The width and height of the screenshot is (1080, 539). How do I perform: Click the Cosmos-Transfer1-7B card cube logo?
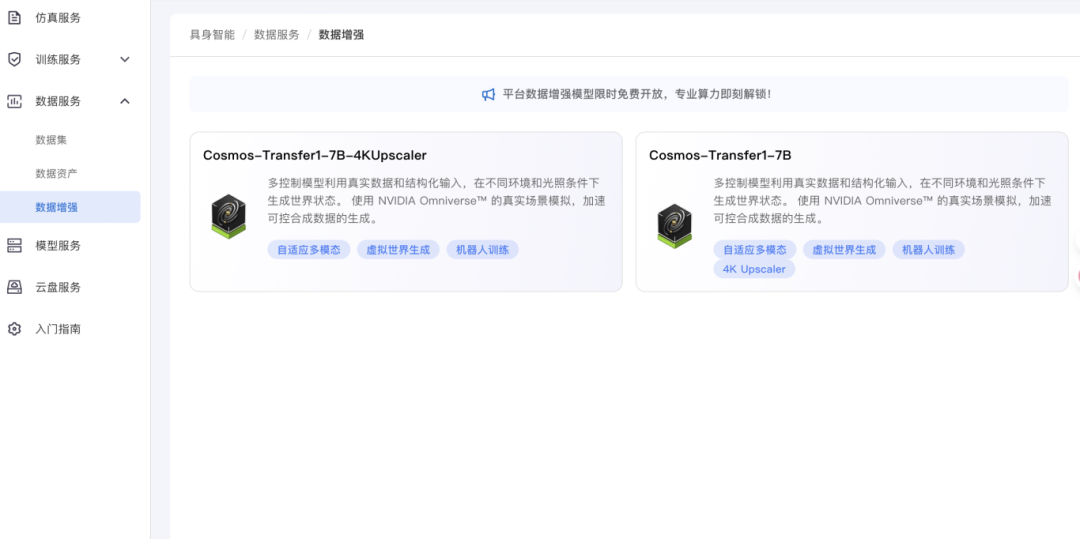(x=674, y=225)
